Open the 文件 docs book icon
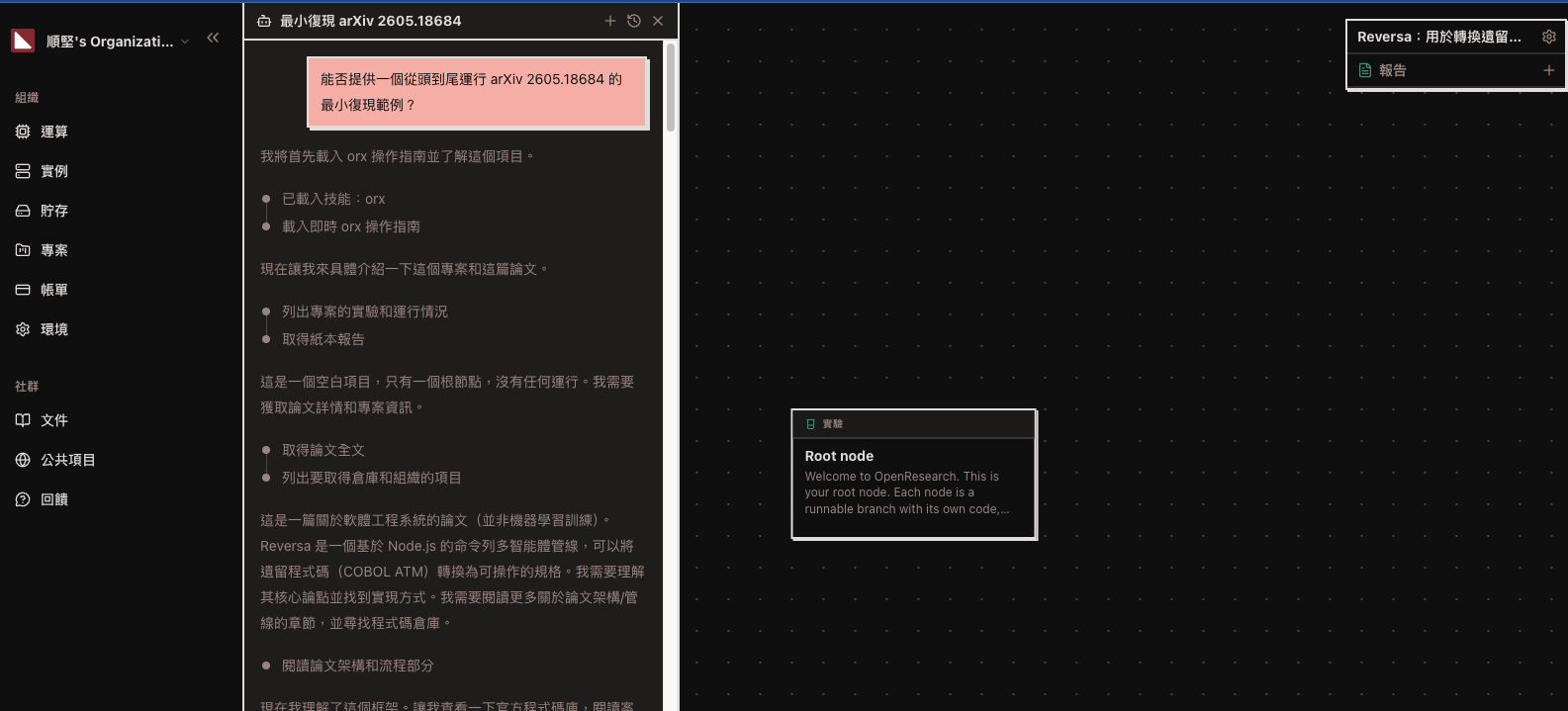The width and height of the screenshot is (1568, 711). (23, 420)
